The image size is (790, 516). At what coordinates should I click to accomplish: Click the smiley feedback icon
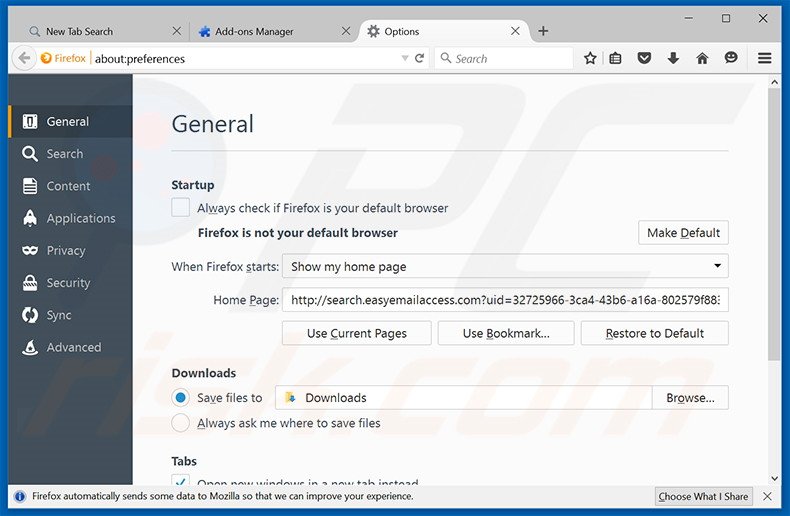[x=731, y=58]
